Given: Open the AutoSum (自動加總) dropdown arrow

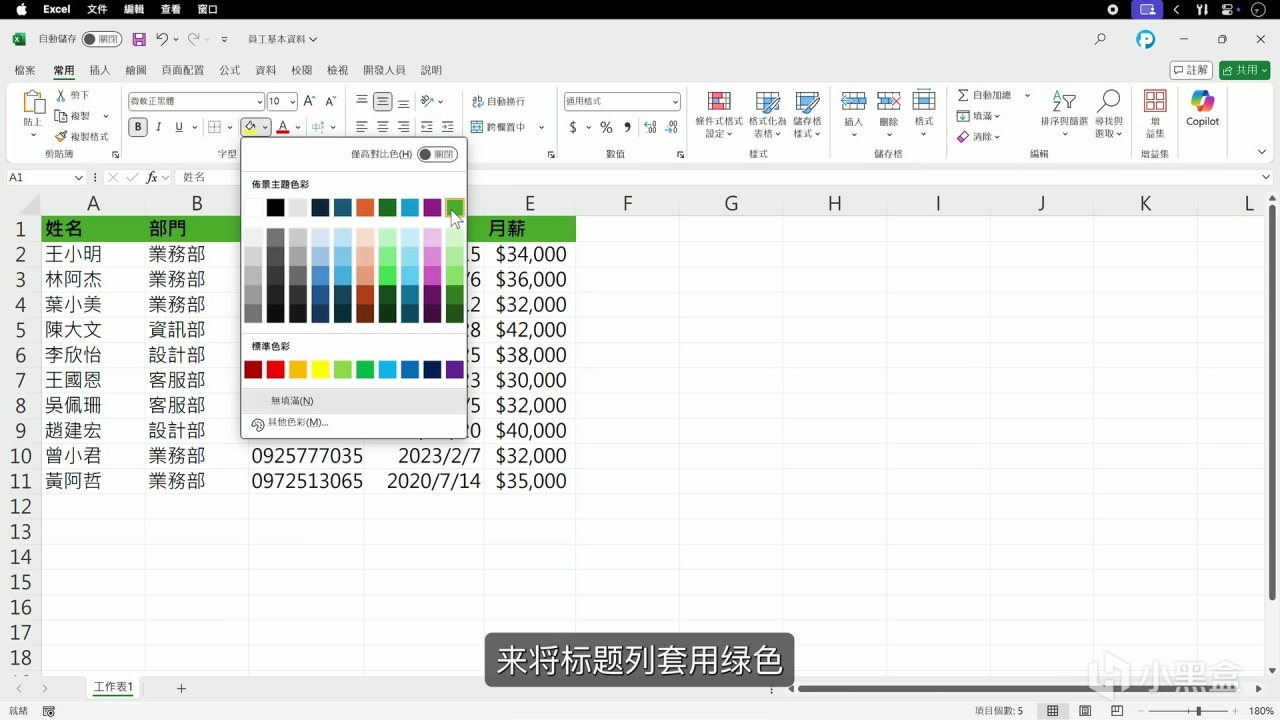Looking at the screenshot, I should click(x=1027, y=95).
